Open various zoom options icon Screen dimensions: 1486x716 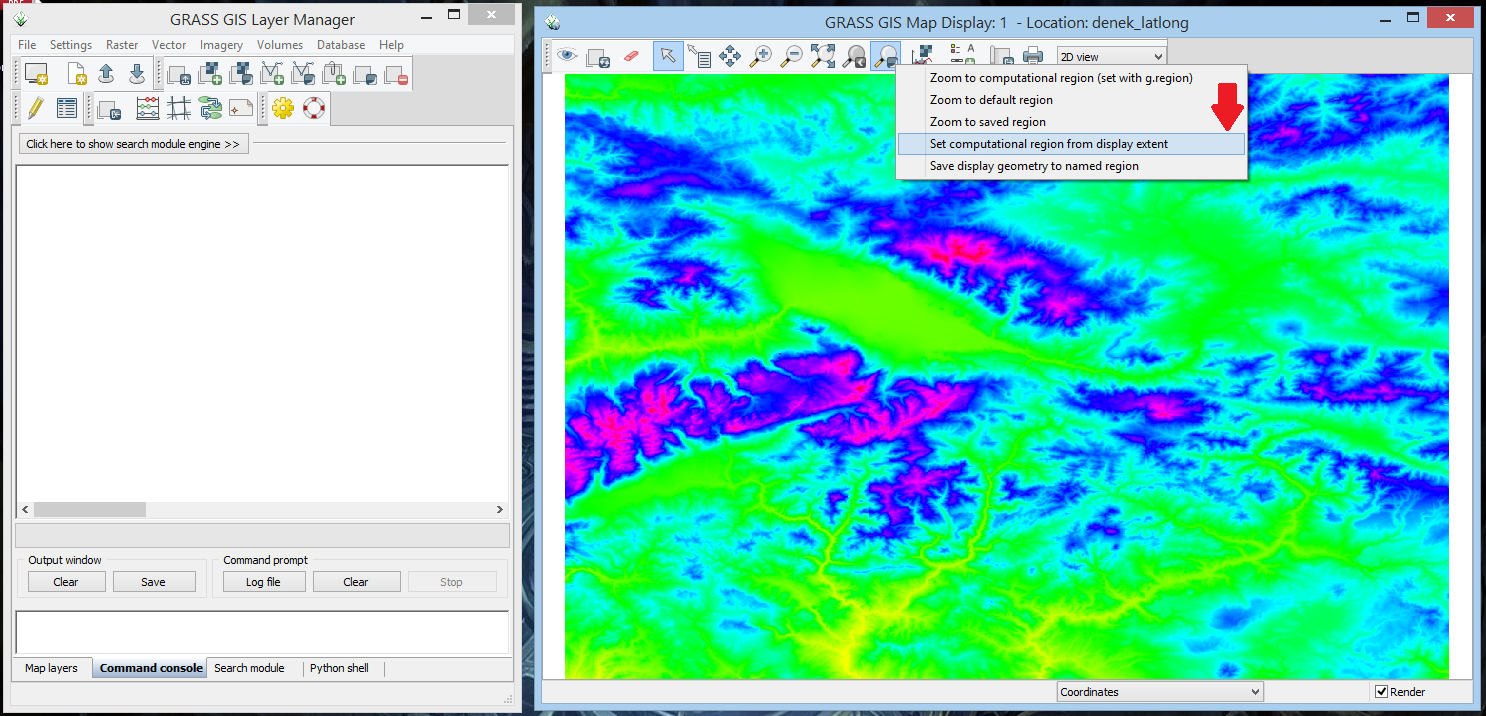(885, 56)
